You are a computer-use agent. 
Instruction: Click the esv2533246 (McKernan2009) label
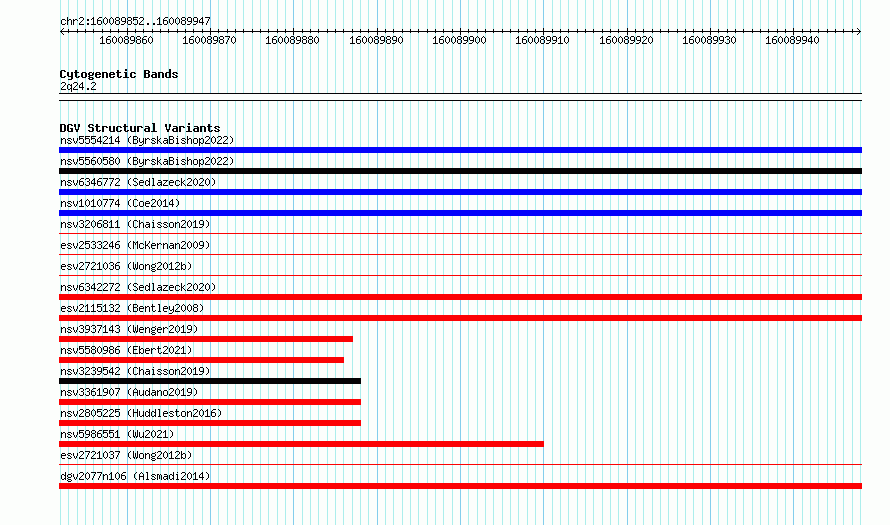coord(135,245)
